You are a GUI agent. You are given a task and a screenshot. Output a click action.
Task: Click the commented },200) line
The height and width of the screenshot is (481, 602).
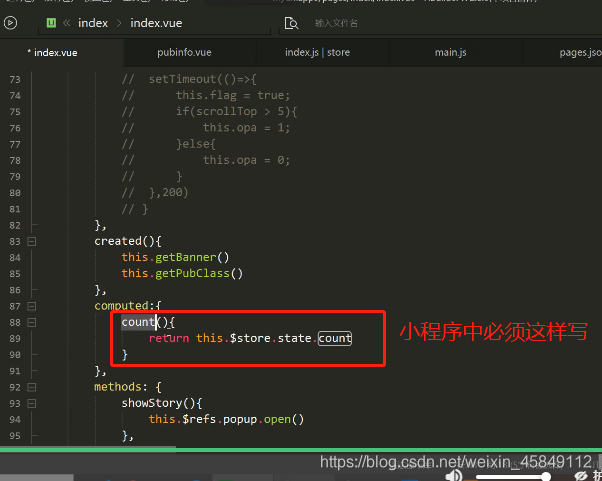click(155, 192)
